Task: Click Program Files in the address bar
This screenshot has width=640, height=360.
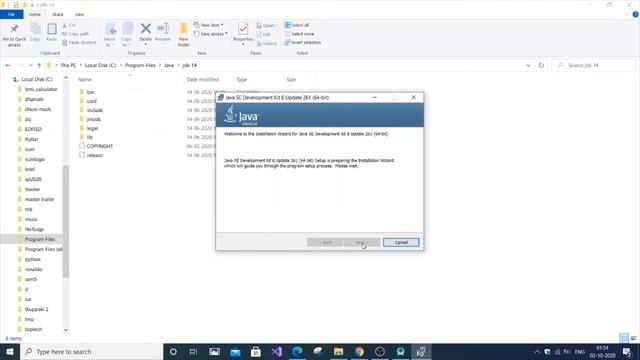Action: click(x=140, y=65)
